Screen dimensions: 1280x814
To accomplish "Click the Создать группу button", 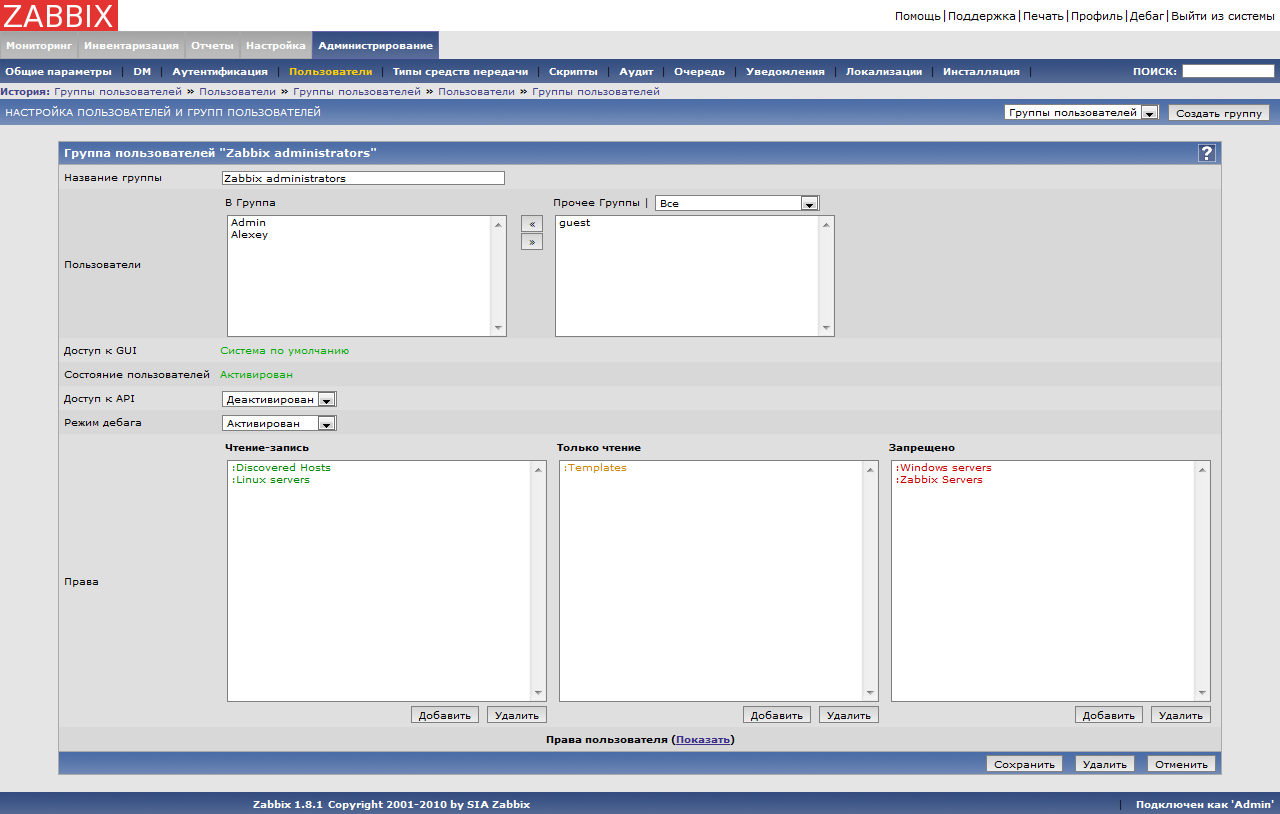I will pos(1219,113).
